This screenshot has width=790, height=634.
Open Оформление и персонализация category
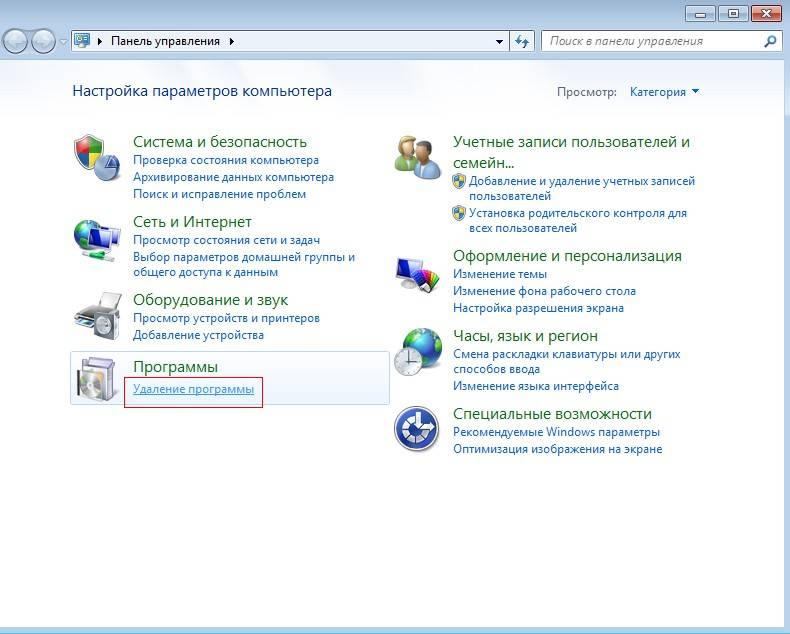tap(567, 256)
